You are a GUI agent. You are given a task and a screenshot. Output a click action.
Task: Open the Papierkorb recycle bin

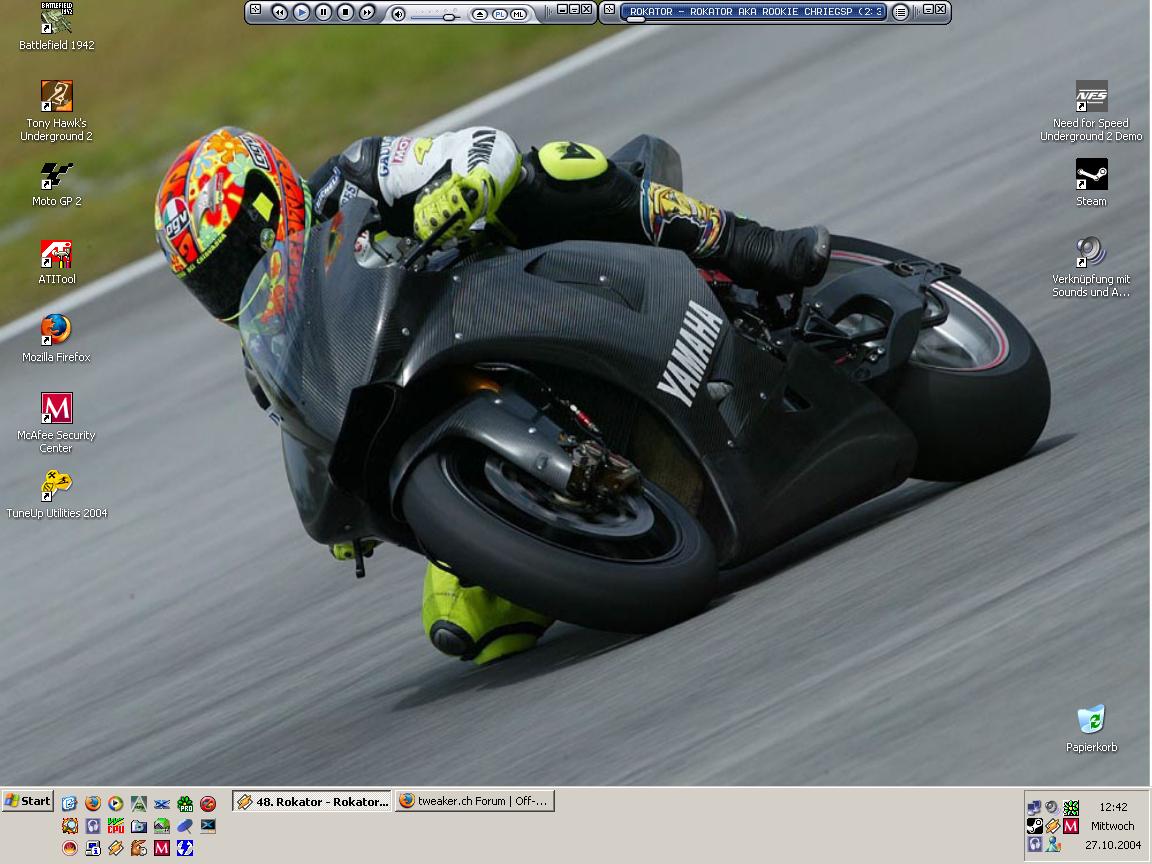coord(1091,720)
